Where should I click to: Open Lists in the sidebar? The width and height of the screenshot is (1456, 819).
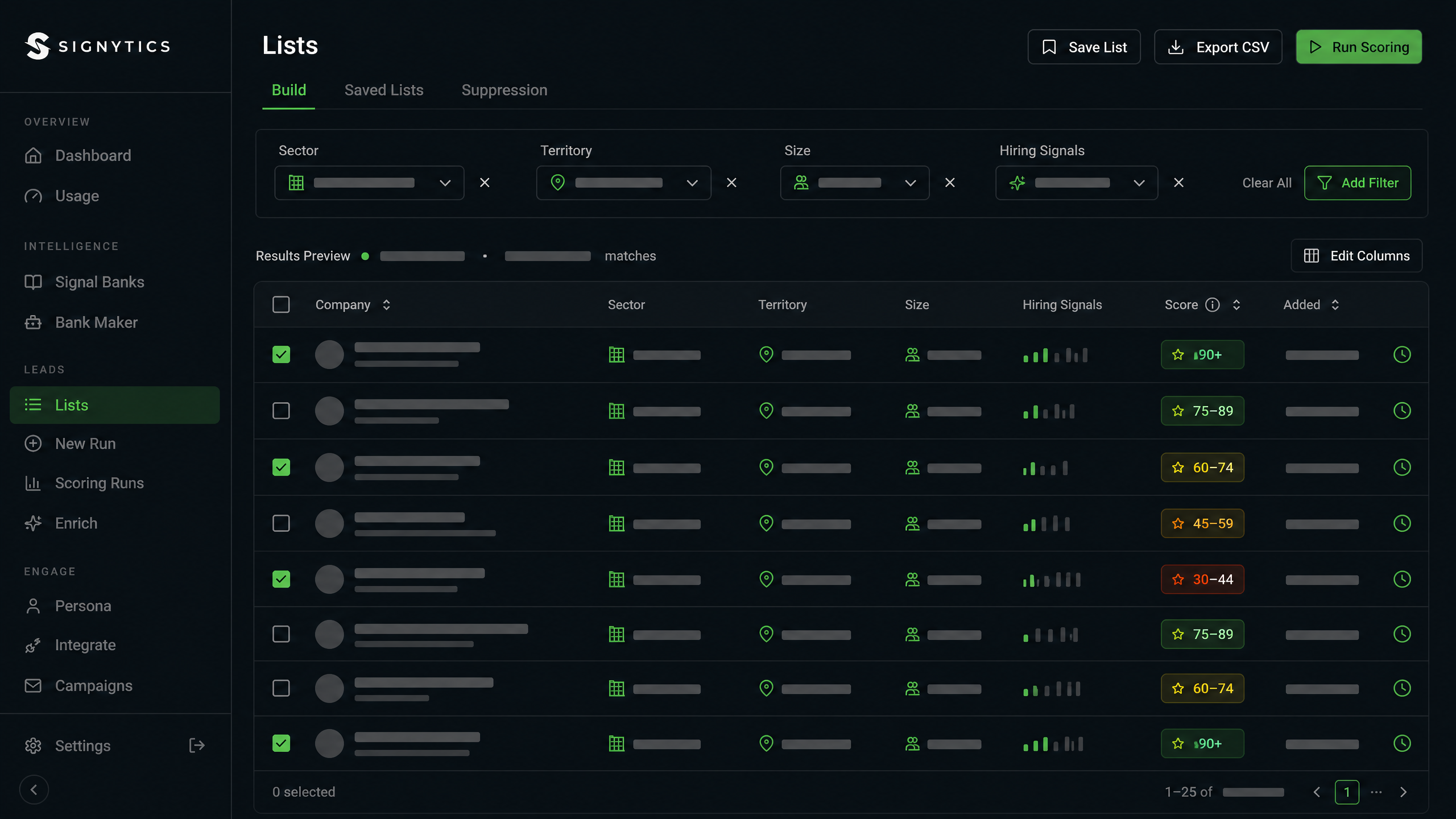[115, 405]
